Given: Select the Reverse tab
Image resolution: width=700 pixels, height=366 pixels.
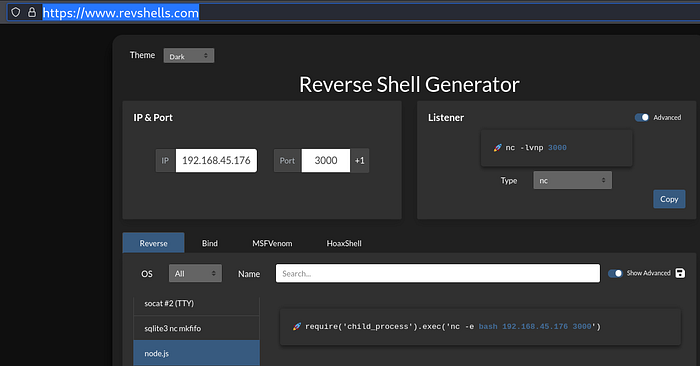Looking at the screenshot, I should tap(154, 243).
